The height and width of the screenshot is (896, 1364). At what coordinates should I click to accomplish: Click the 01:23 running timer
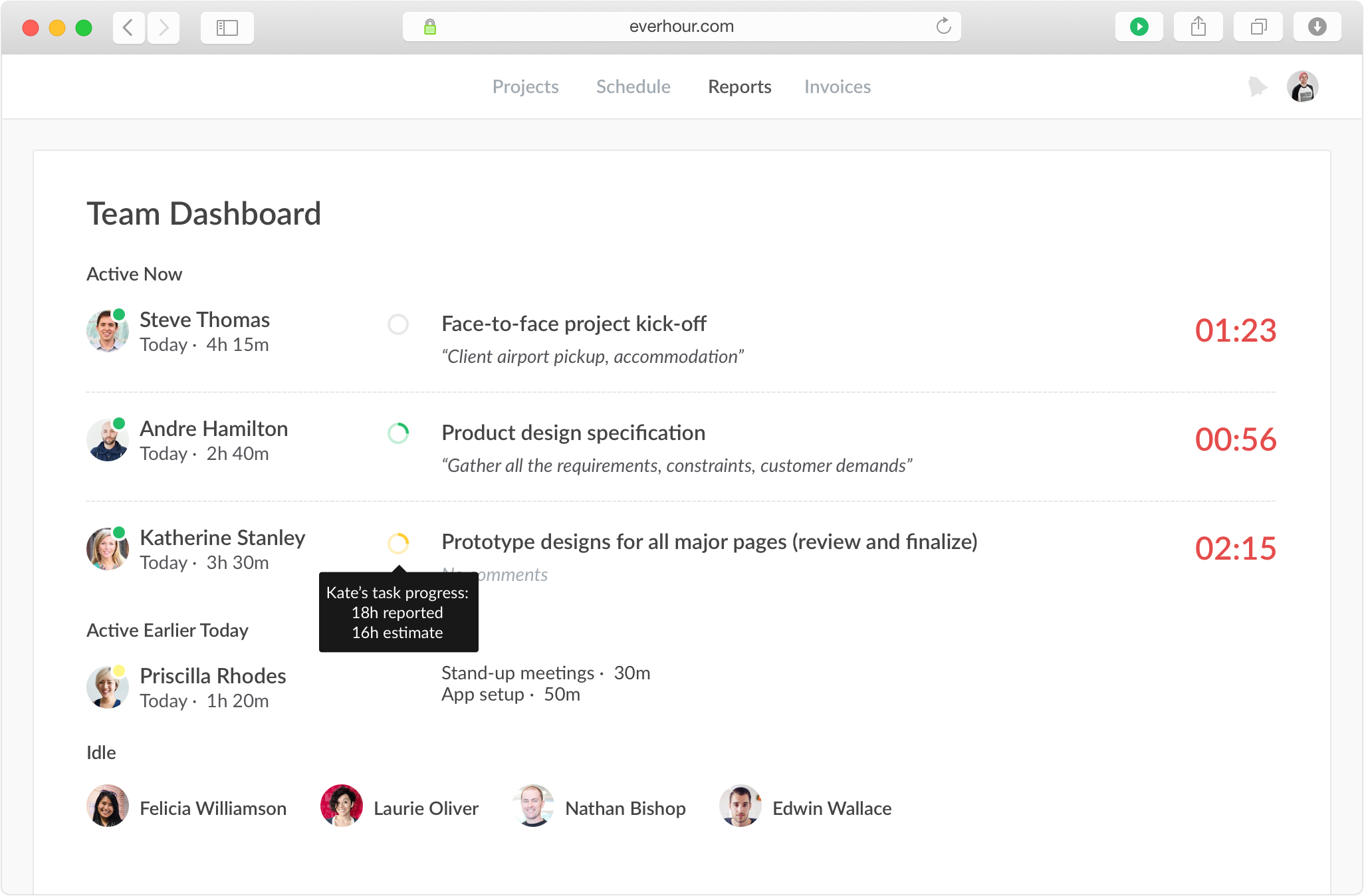click(1235, 330)
